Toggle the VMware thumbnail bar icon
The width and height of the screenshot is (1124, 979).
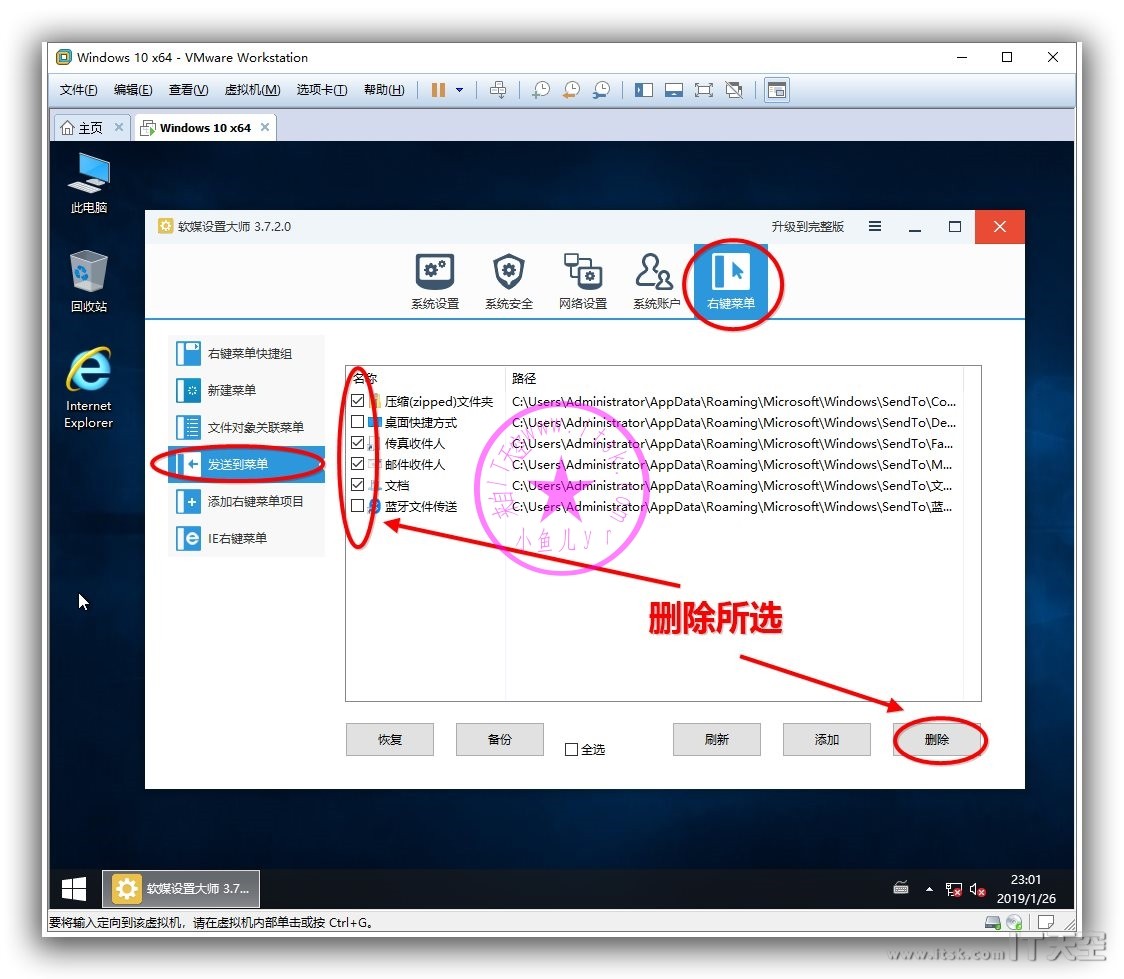674,90
